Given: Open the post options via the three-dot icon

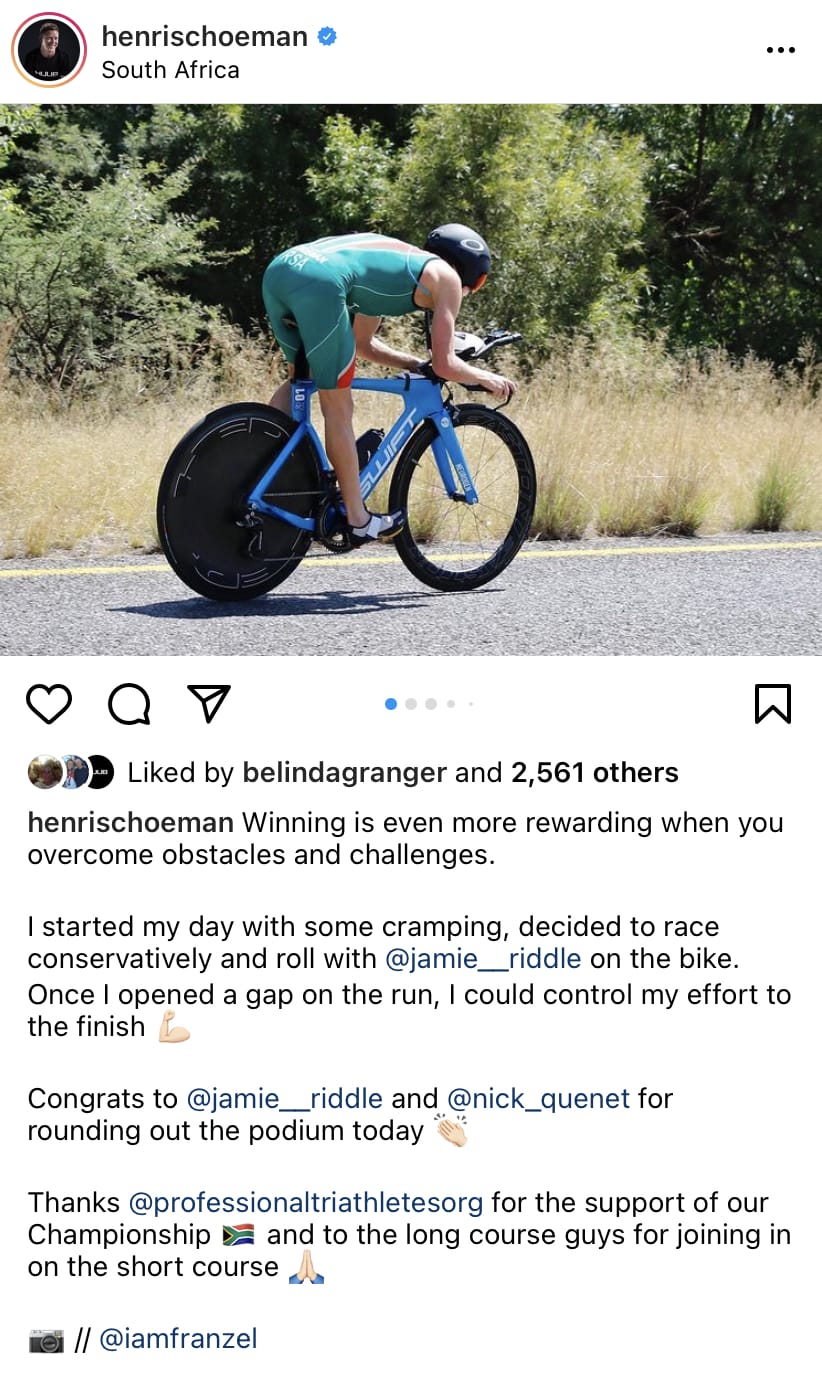Looking at the screenshot, I should point(779,48).
